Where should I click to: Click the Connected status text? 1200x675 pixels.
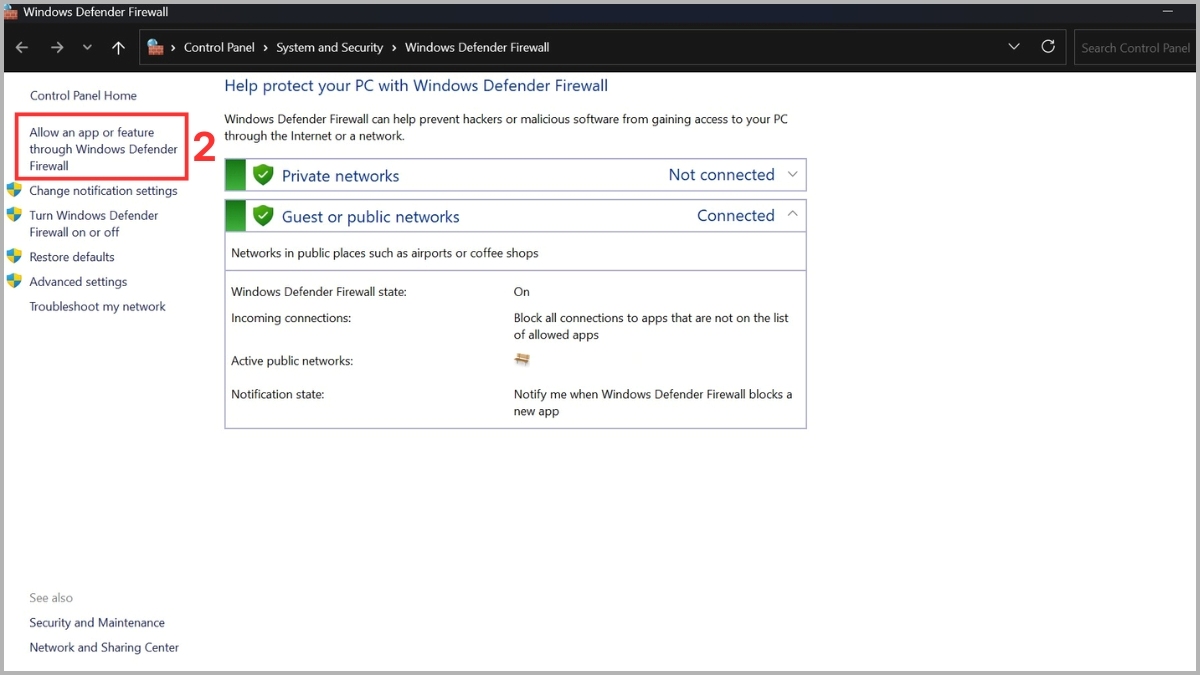[x=736, y=216]
